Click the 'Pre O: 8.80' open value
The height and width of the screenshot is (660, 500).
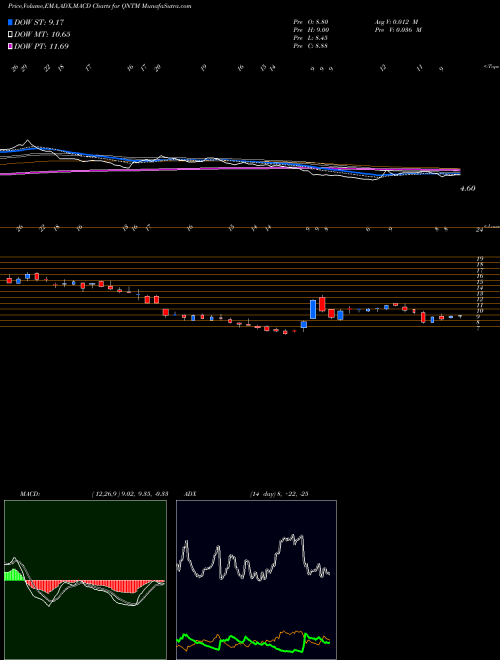pyautogui.click(x=311, y=22)
